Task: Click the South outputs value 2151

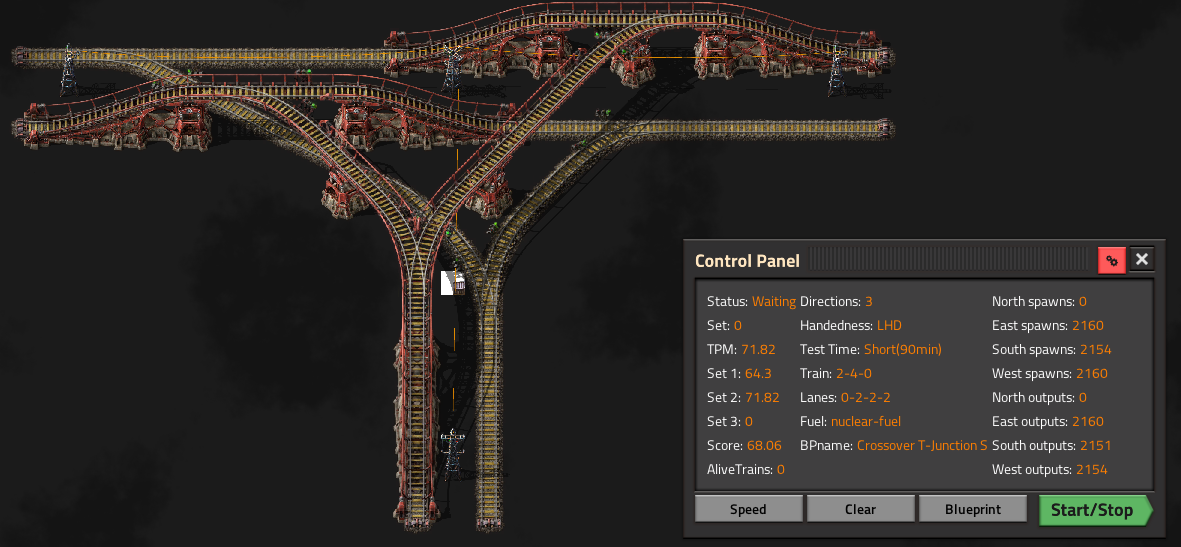Action: 1095,445
